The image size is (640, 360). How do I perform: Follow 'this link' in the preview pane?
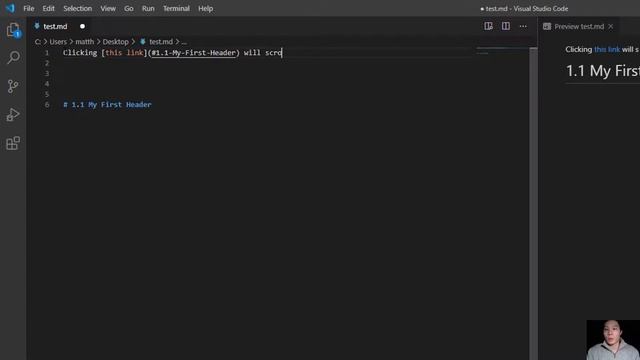607,49
